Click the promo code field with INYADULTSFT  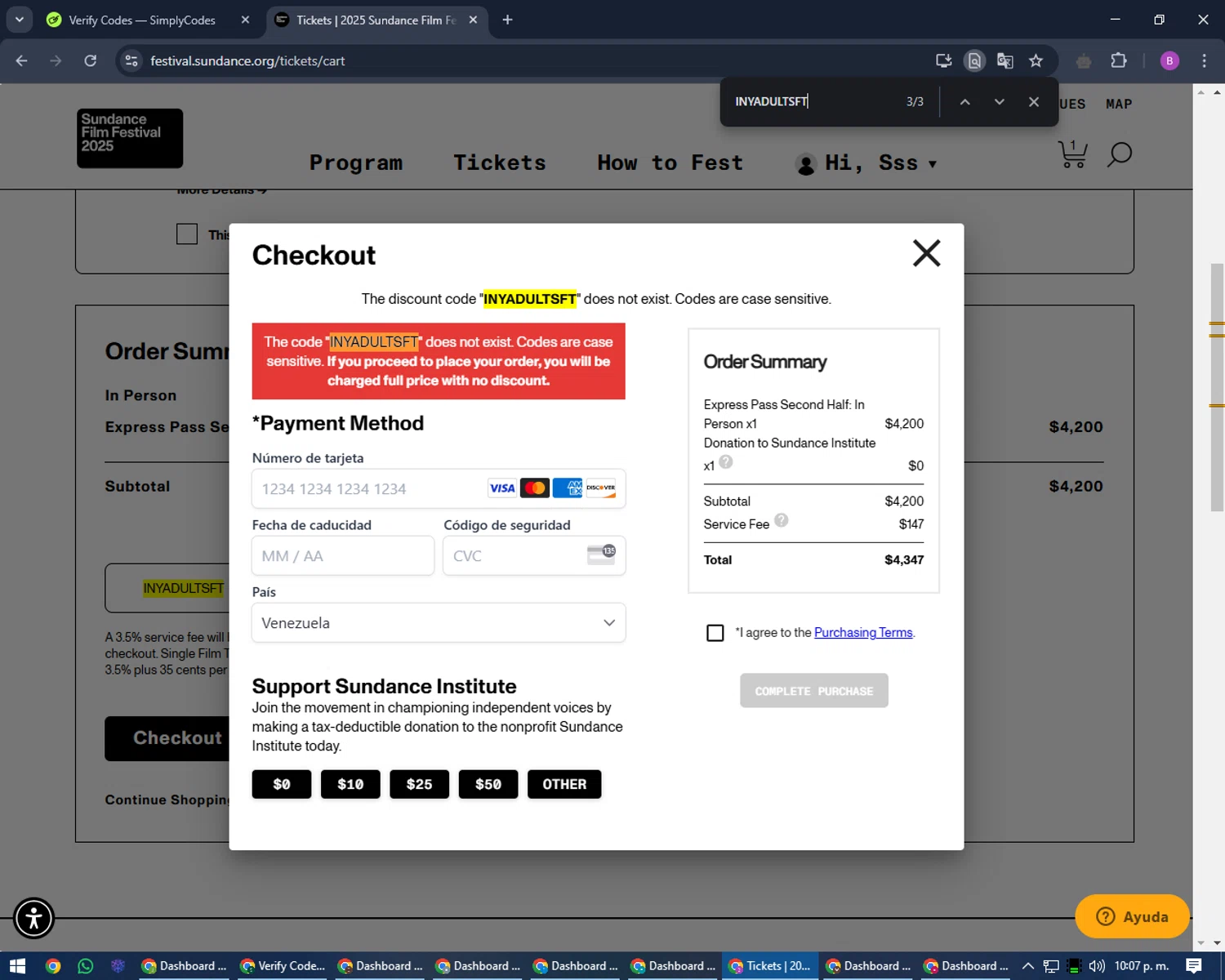[x=167, y=588]
